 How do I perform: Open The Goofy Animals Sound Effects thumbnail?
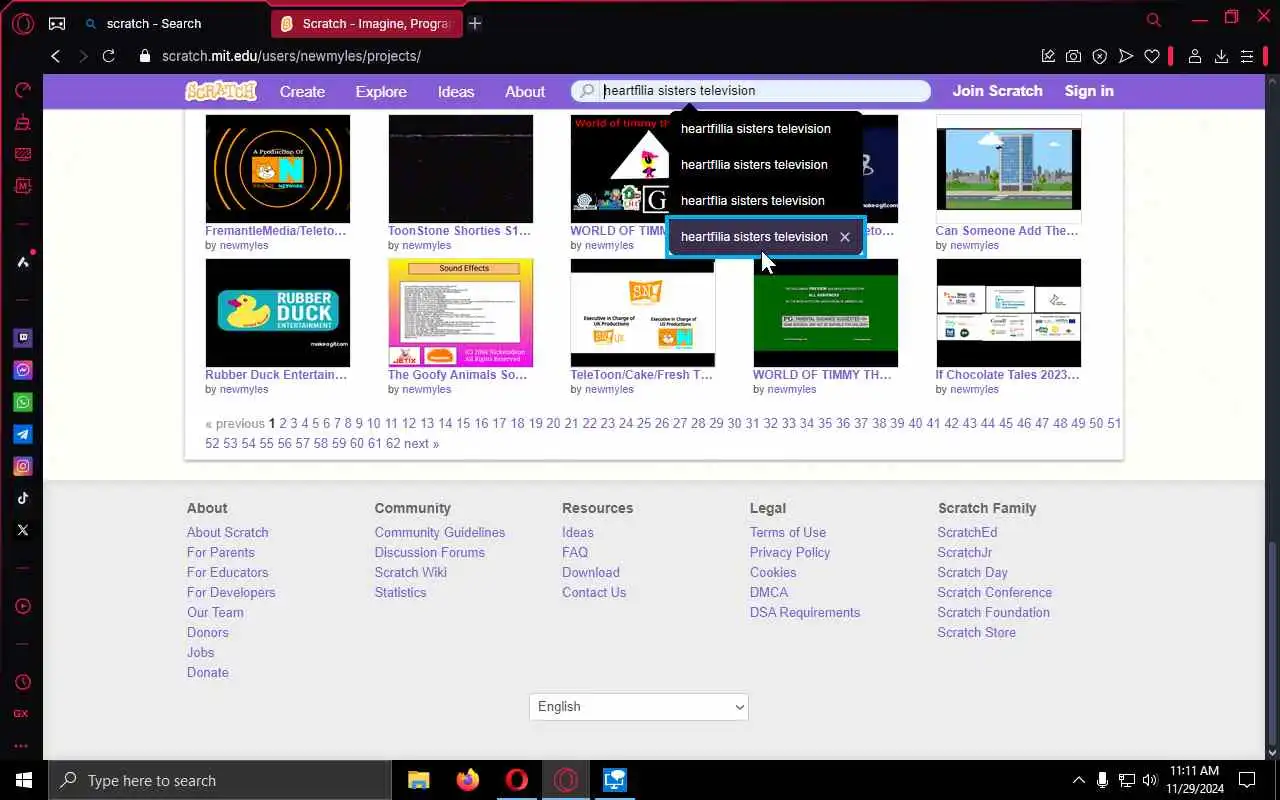(x=460, y=313)
